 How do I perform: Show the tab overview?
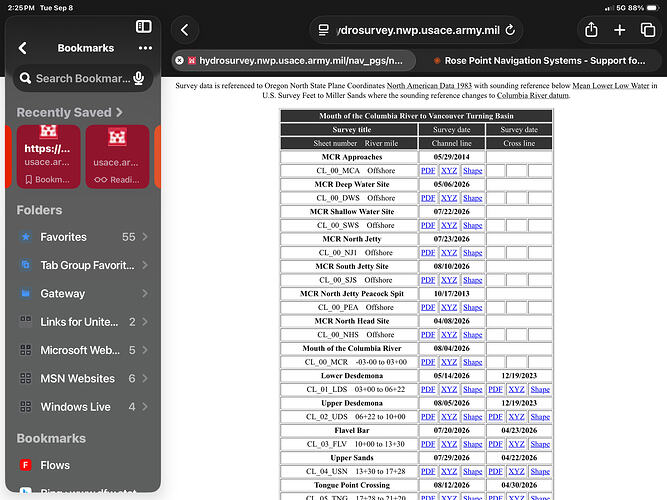647,30
